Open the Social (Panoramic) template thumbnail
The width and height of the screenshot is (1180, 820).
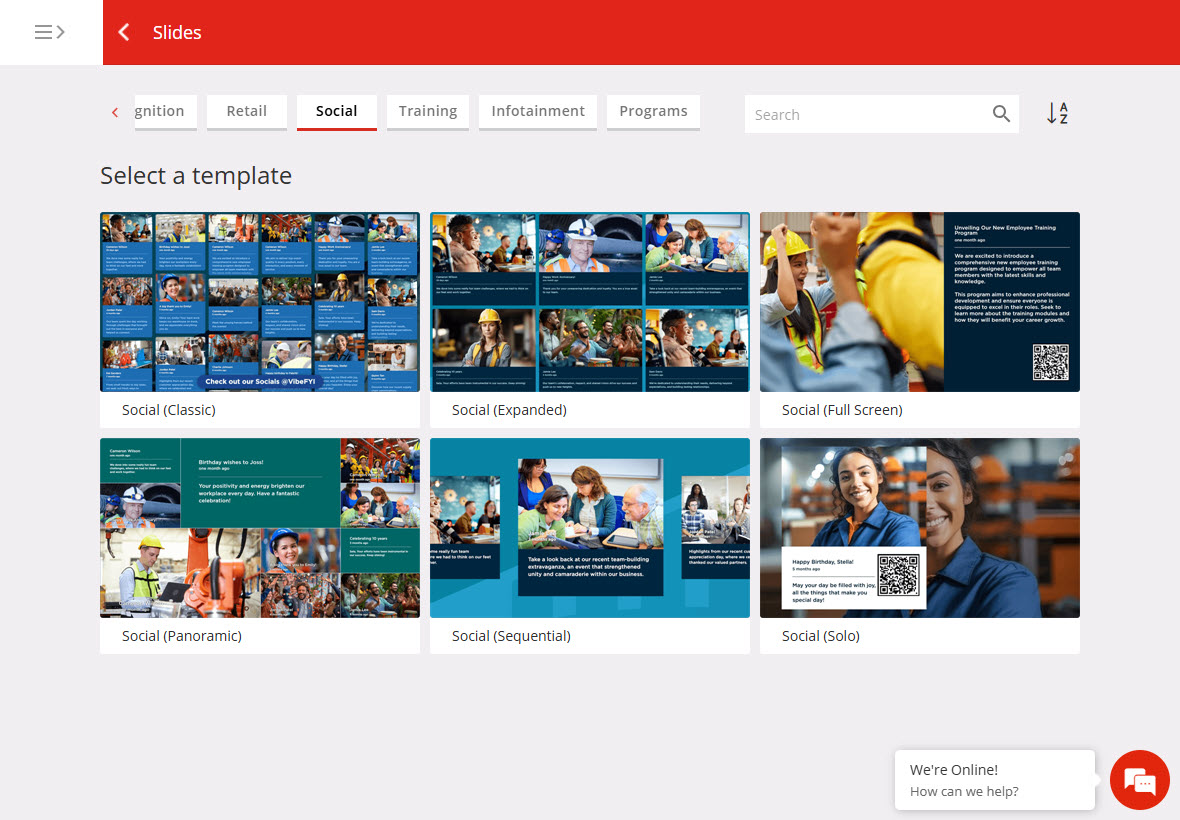[x=260, y=528]
